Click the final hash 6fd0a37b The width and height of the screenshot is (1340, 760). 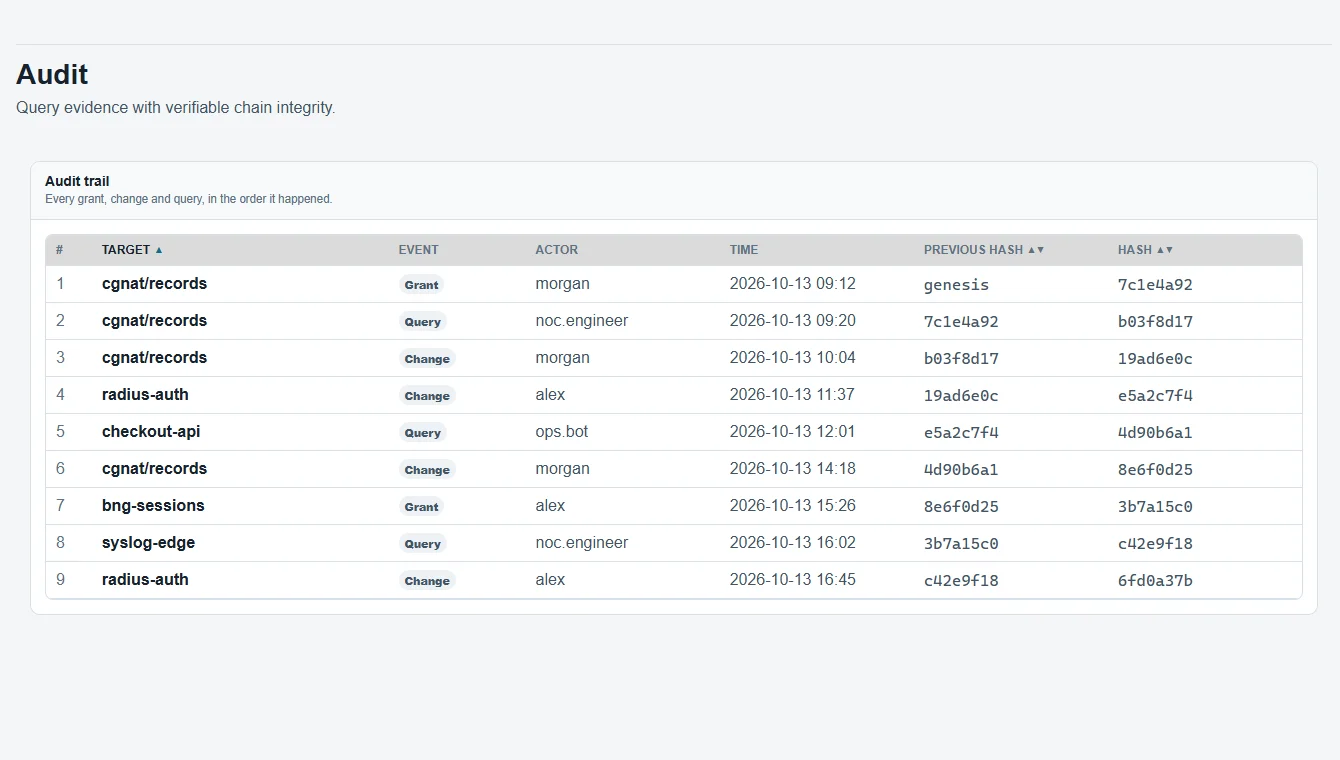(1155, 581)
